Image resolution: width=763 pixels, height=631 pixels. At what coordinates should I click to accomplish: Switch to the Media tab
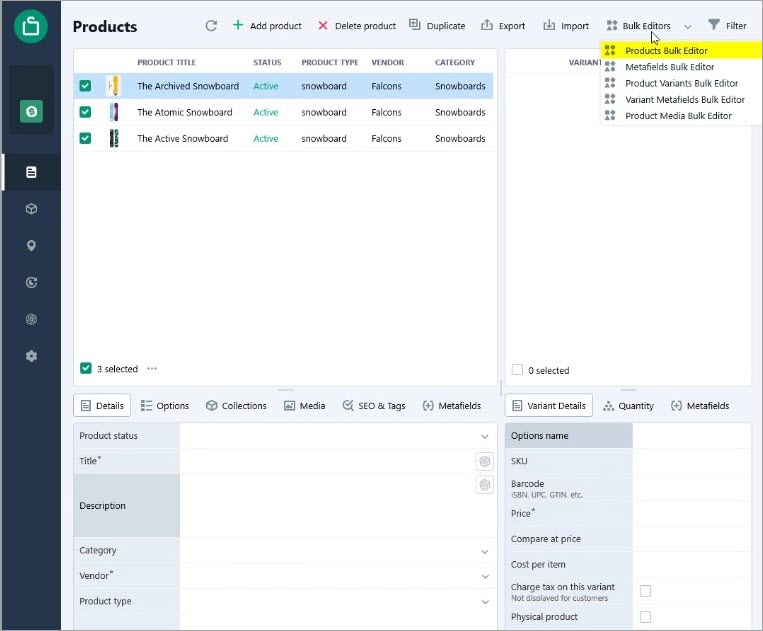pyautogui.click(x=304, y=405)
